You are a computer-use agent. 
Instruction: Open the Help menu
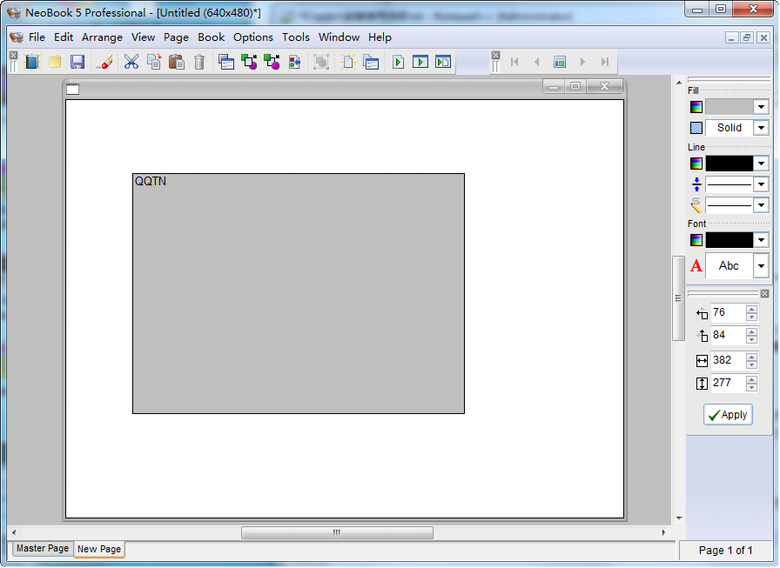[x=380, y=37]
